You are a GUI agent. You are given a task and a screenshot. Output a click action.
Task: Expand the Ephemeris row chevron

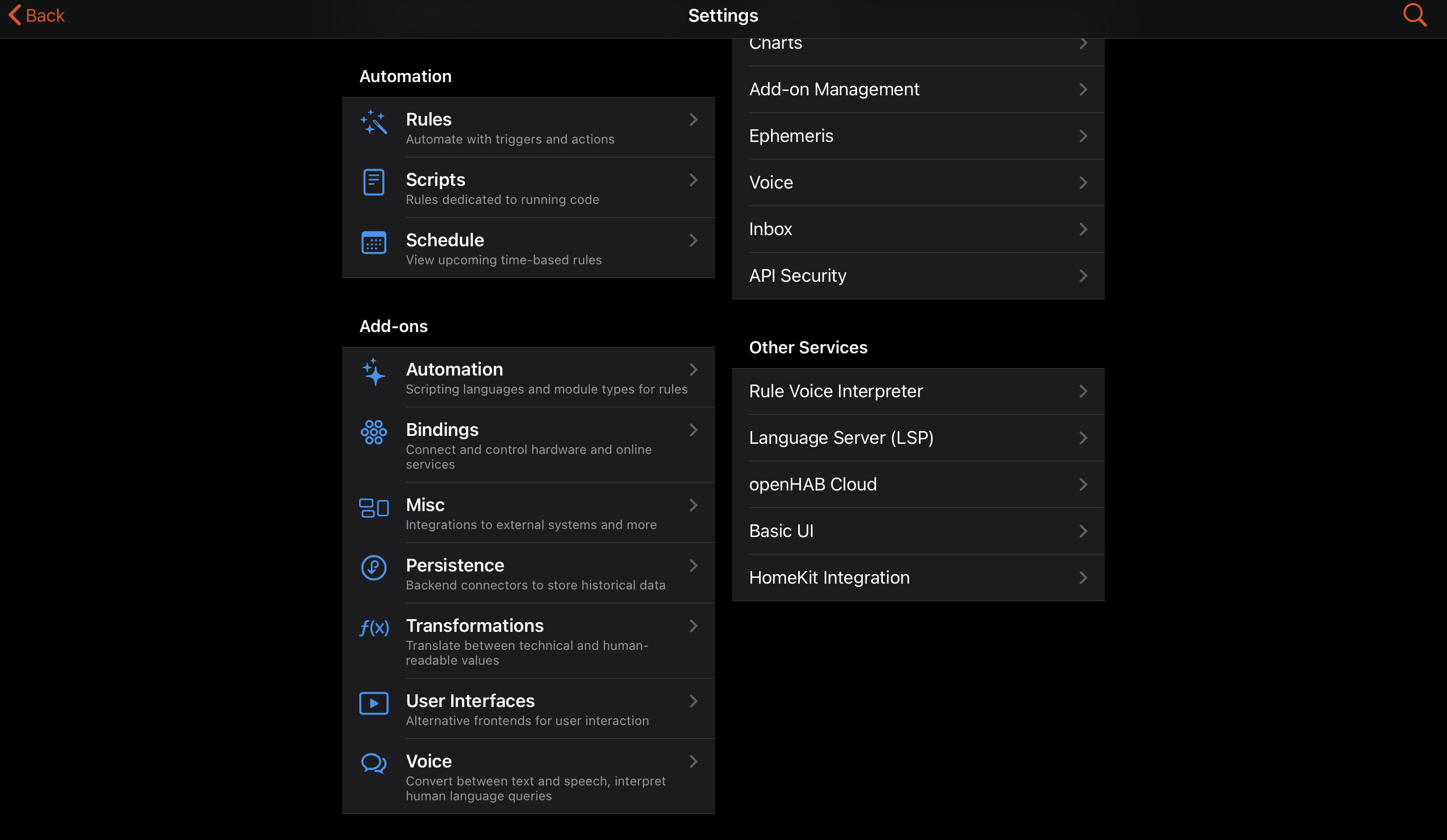1083,136
